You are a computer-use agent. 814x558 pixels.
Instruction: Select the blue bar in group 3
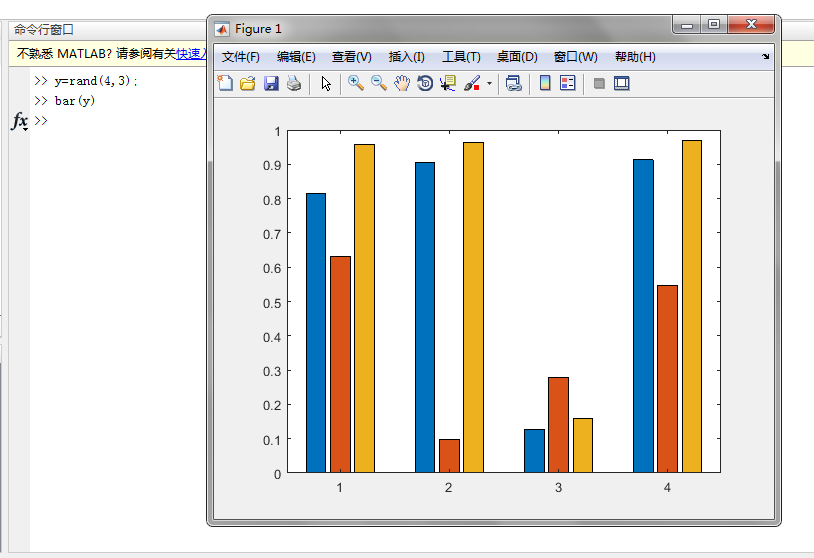(x=534, y=451)
